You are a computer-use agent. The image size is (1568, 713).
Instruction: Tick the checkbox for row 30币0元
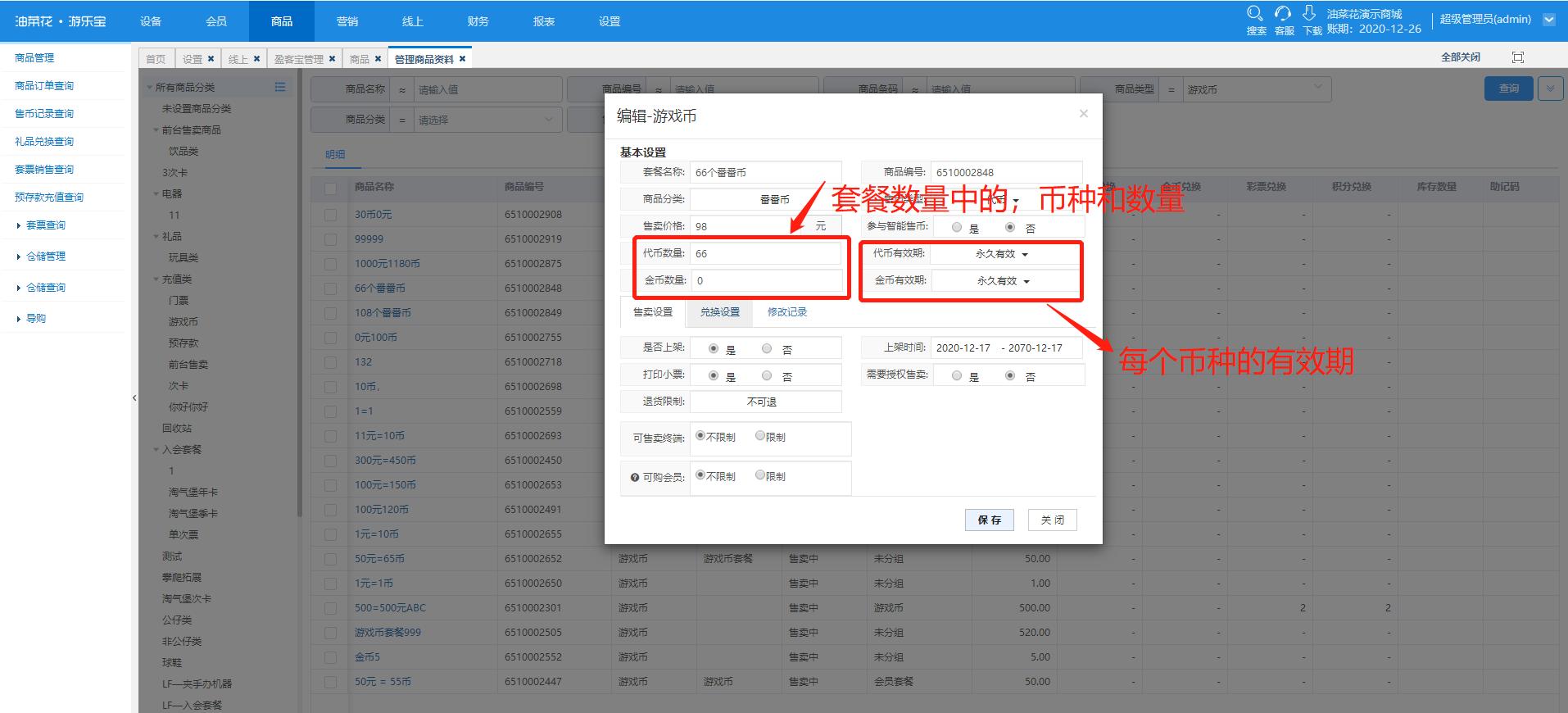click(x=330, y=215)
